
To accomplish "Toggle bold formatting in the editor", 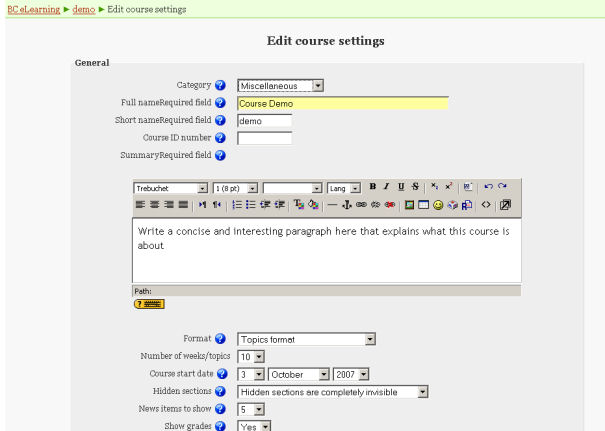I will coord(373,187).
